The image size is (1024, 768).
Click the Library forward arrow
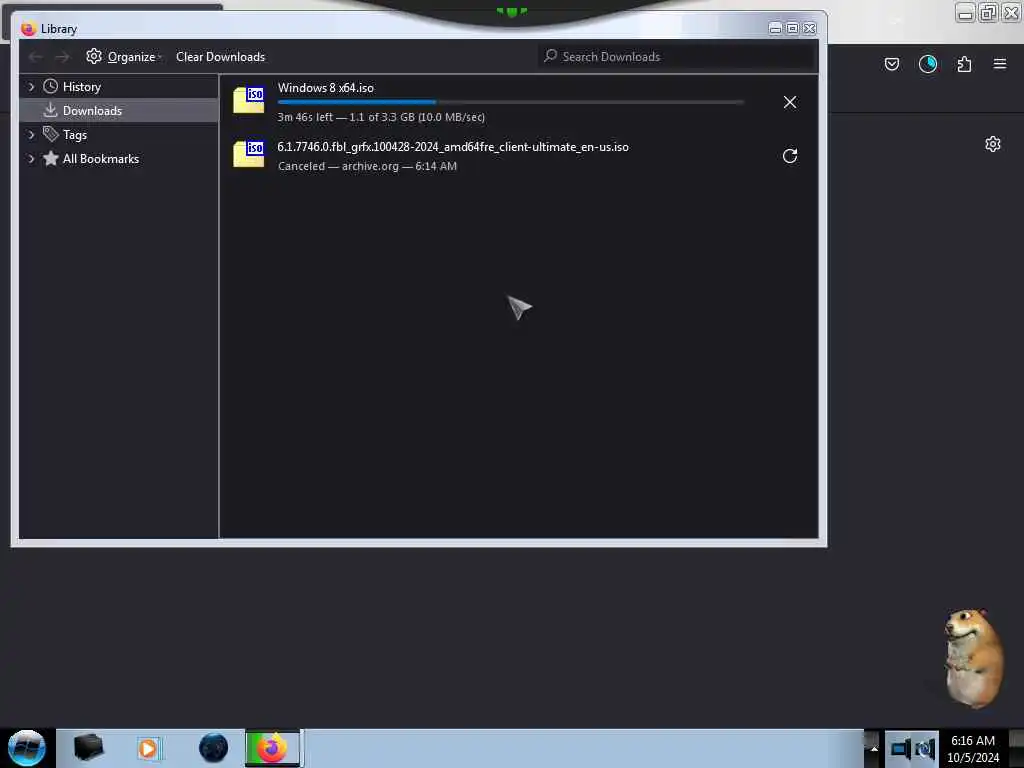point(62,57)
